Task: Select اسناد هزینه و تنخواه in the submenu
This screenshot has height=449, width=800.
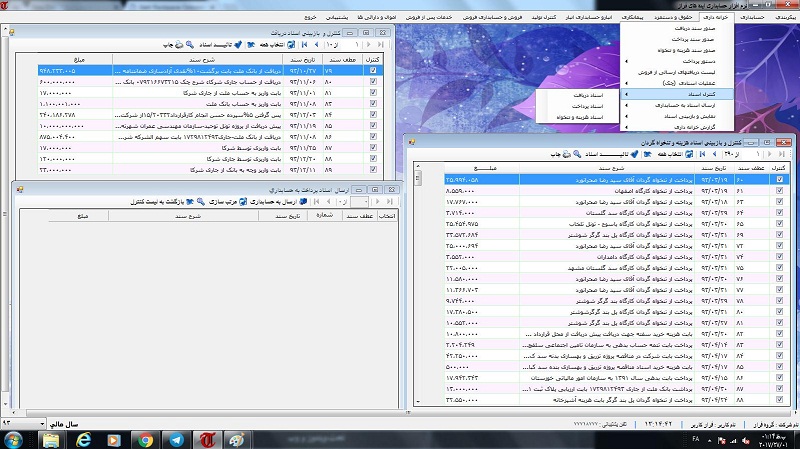Action: pos(578,117)
